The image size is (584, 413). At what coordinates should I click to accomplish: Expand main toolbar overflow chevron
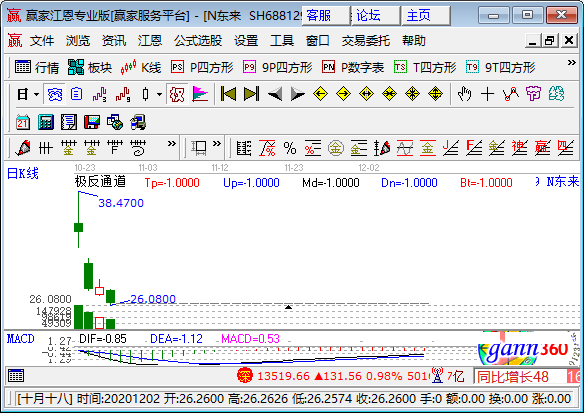(x=572, y=63)
